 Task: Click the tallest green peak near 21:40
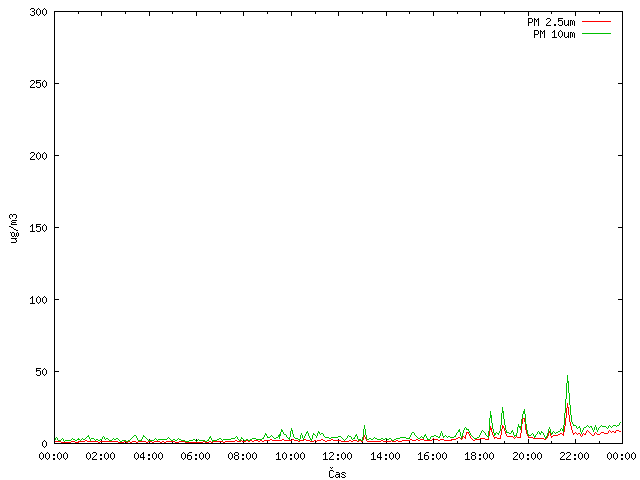click(567, 376)
